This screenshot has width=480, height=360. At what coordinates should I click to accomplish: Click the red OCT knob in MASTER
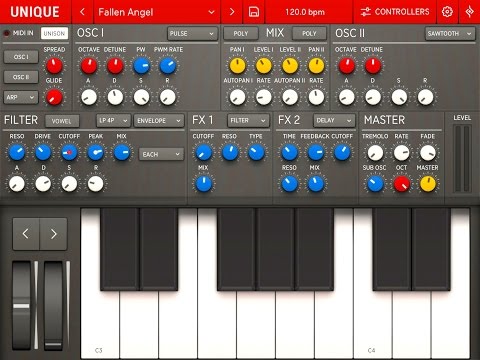(402, 184)
